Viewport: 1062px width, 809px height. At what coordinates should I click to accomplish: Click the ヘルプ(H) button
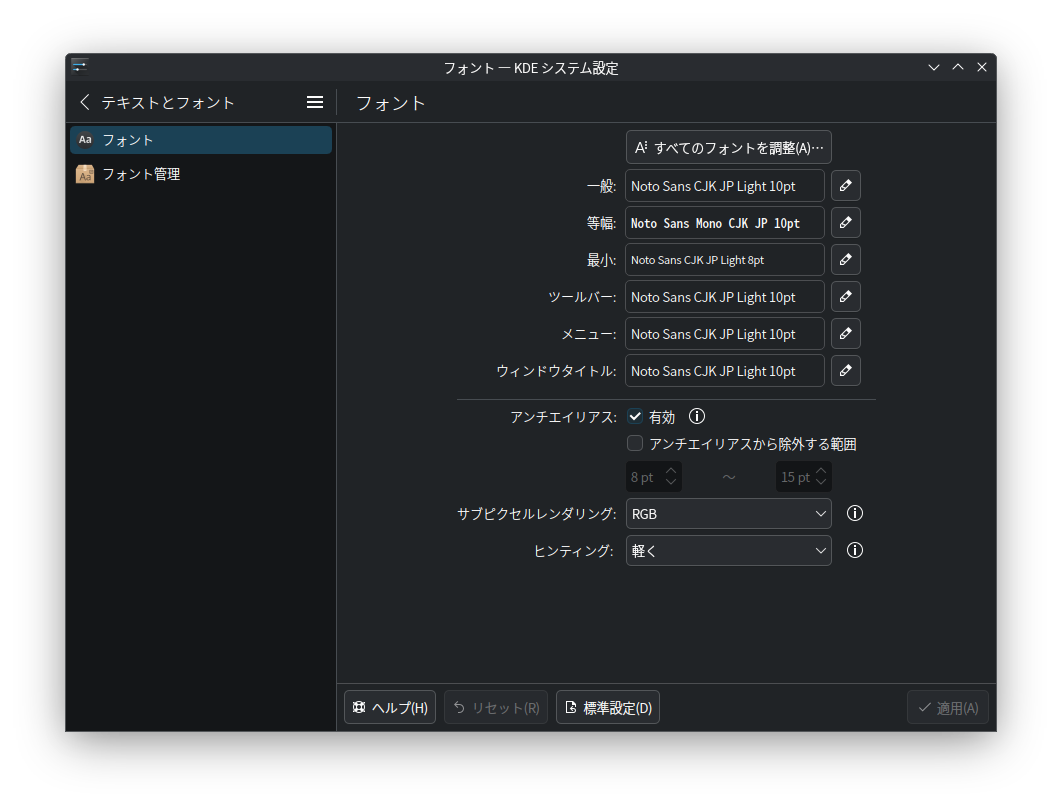coord(390,707)
